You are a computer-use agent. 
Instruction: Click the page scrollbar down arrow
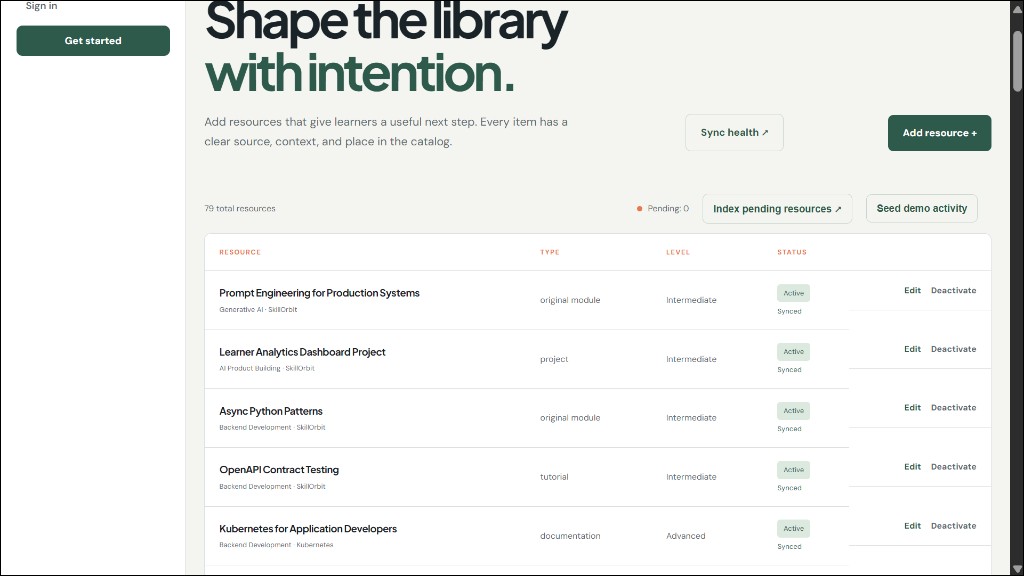point(1017,569)
